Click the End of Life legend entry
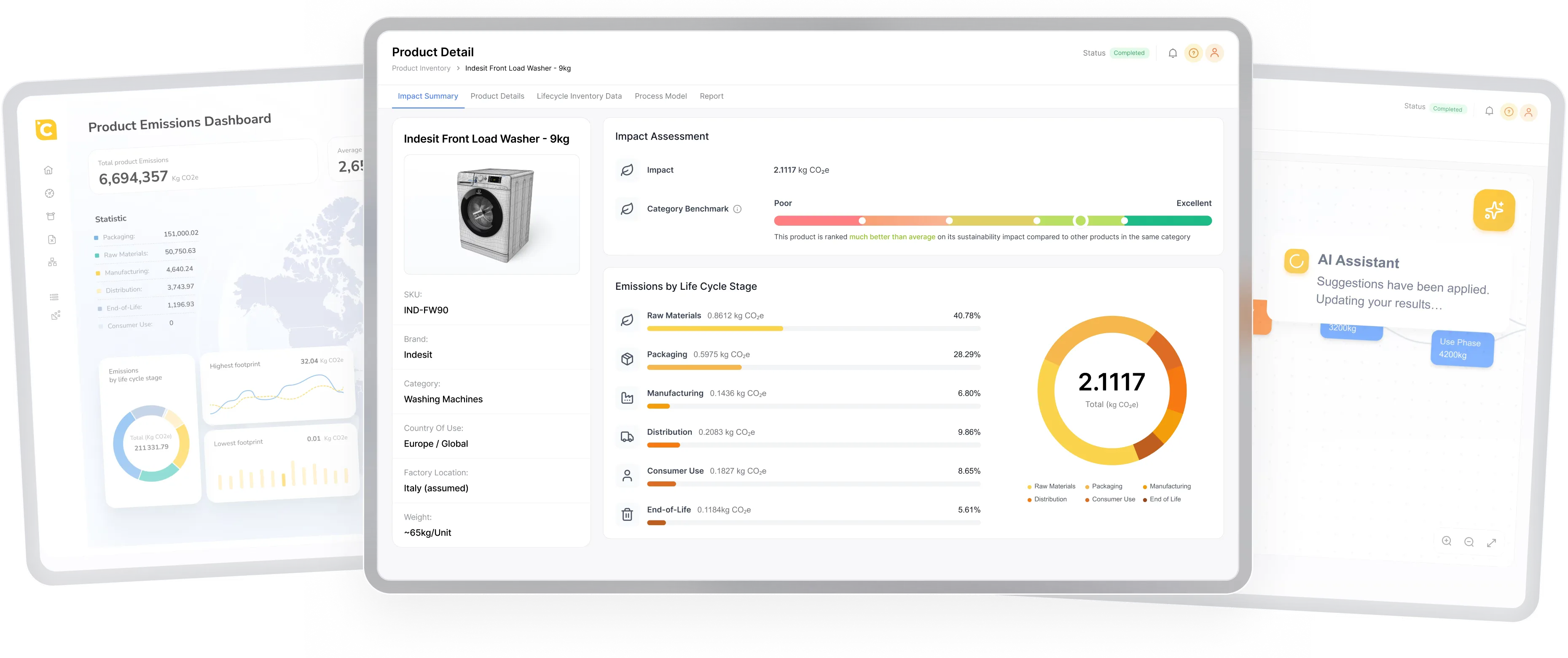This screenshot has height=658, width=1568. click(x=1162, y=499)
